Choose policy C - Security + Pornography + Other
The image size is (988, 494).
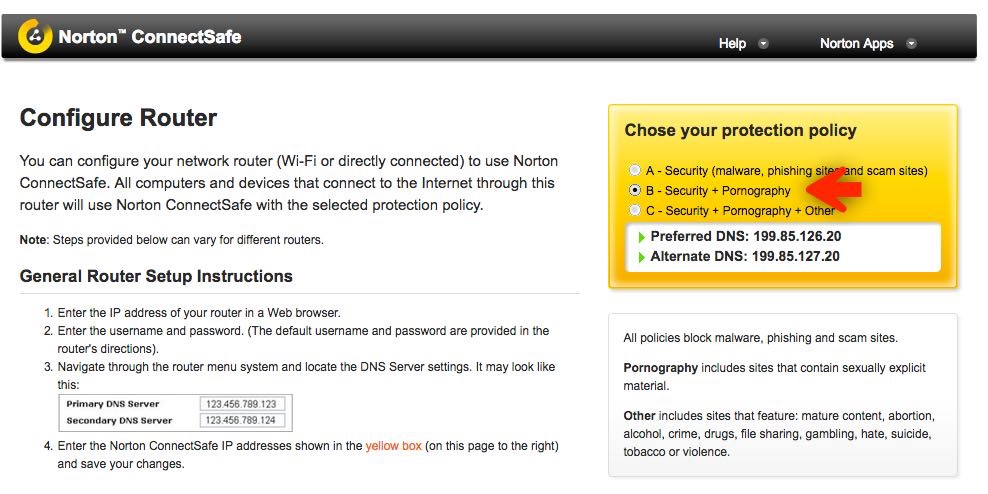coord(635,210)
